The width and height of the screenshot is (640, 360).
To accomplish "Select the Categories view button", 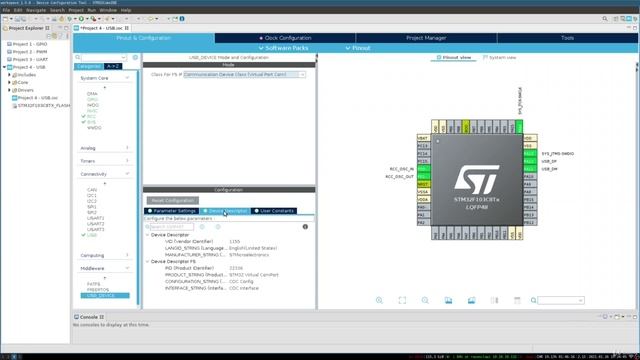I will click(x=89, y=66).
